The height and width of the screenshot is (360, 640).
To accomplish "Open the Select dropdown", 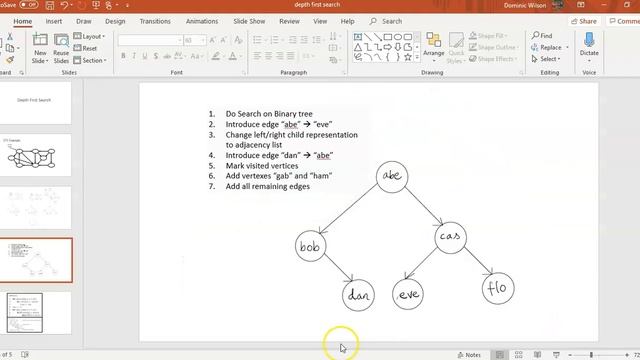I will 546,59.
